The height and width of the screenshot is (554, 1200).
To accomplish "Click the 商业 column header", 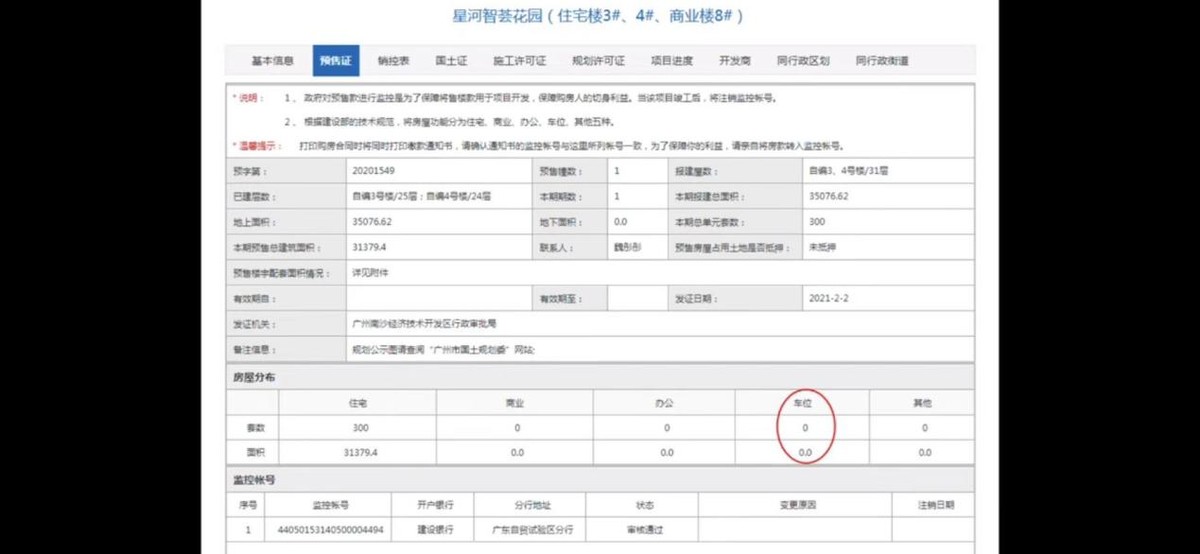I will click(x=516, y=403).
